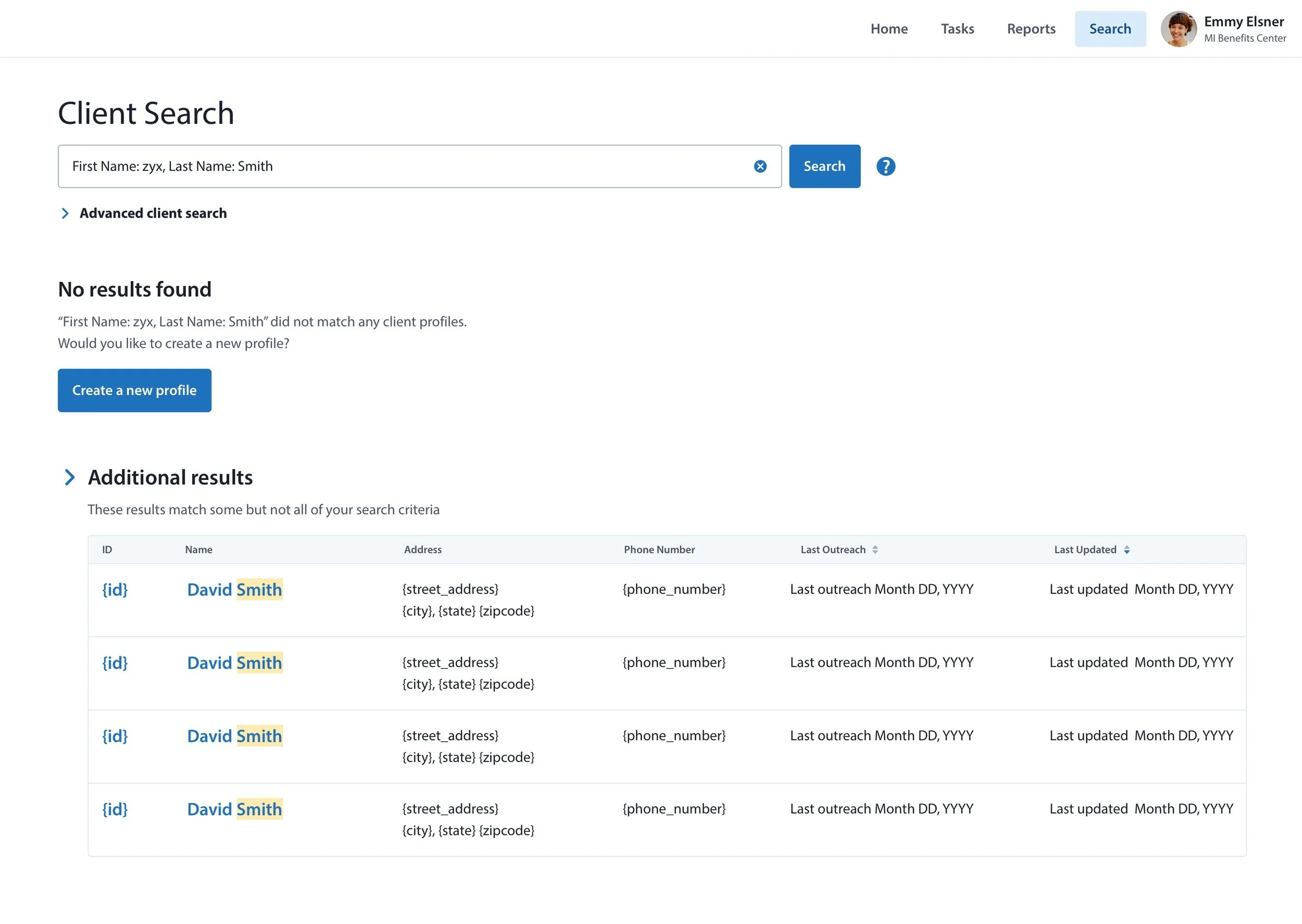Open the Tasks nav item

[x=957, y=29]
